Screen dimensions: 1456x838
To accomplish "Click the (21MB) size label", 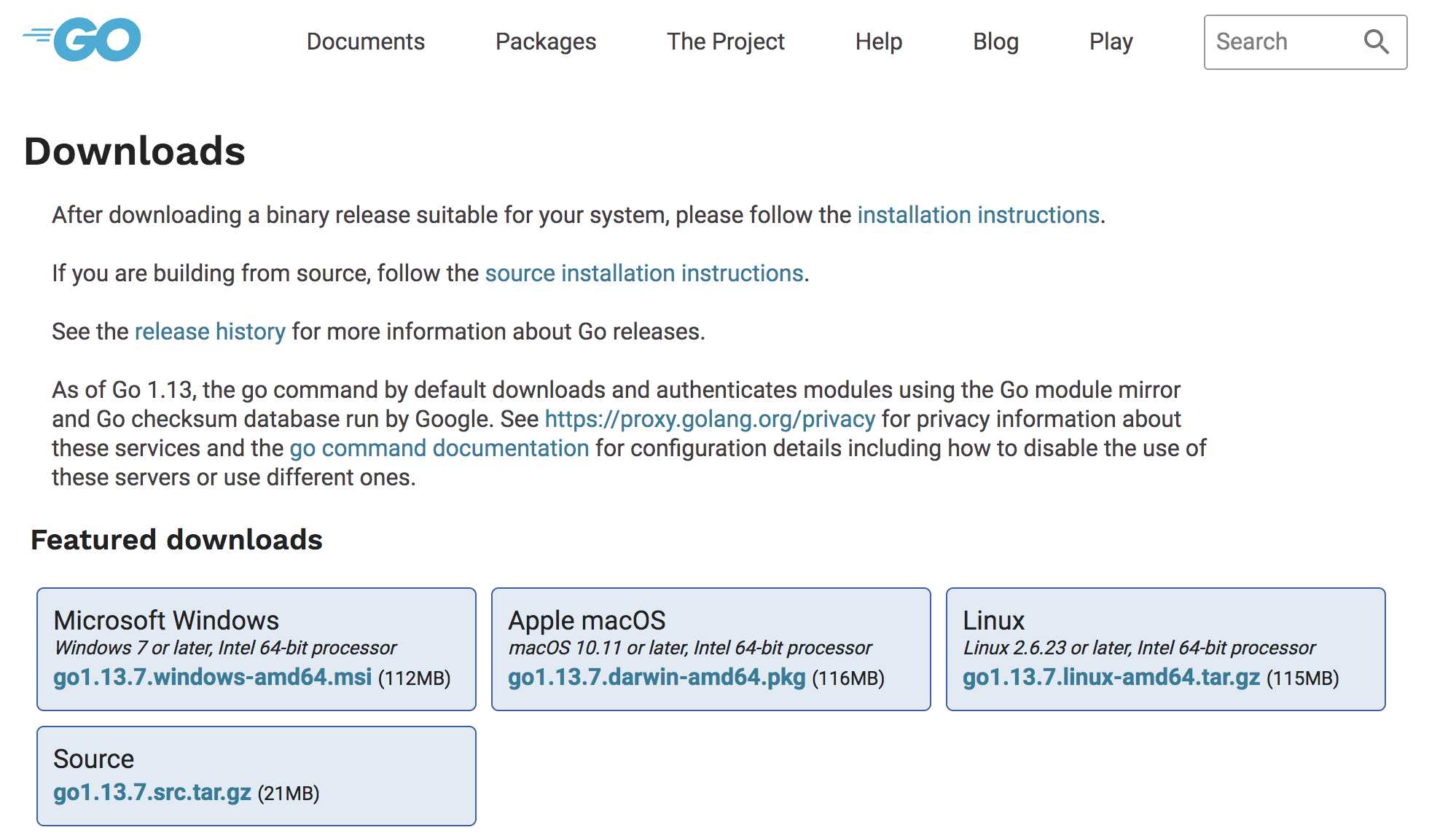I will (289, 794).
